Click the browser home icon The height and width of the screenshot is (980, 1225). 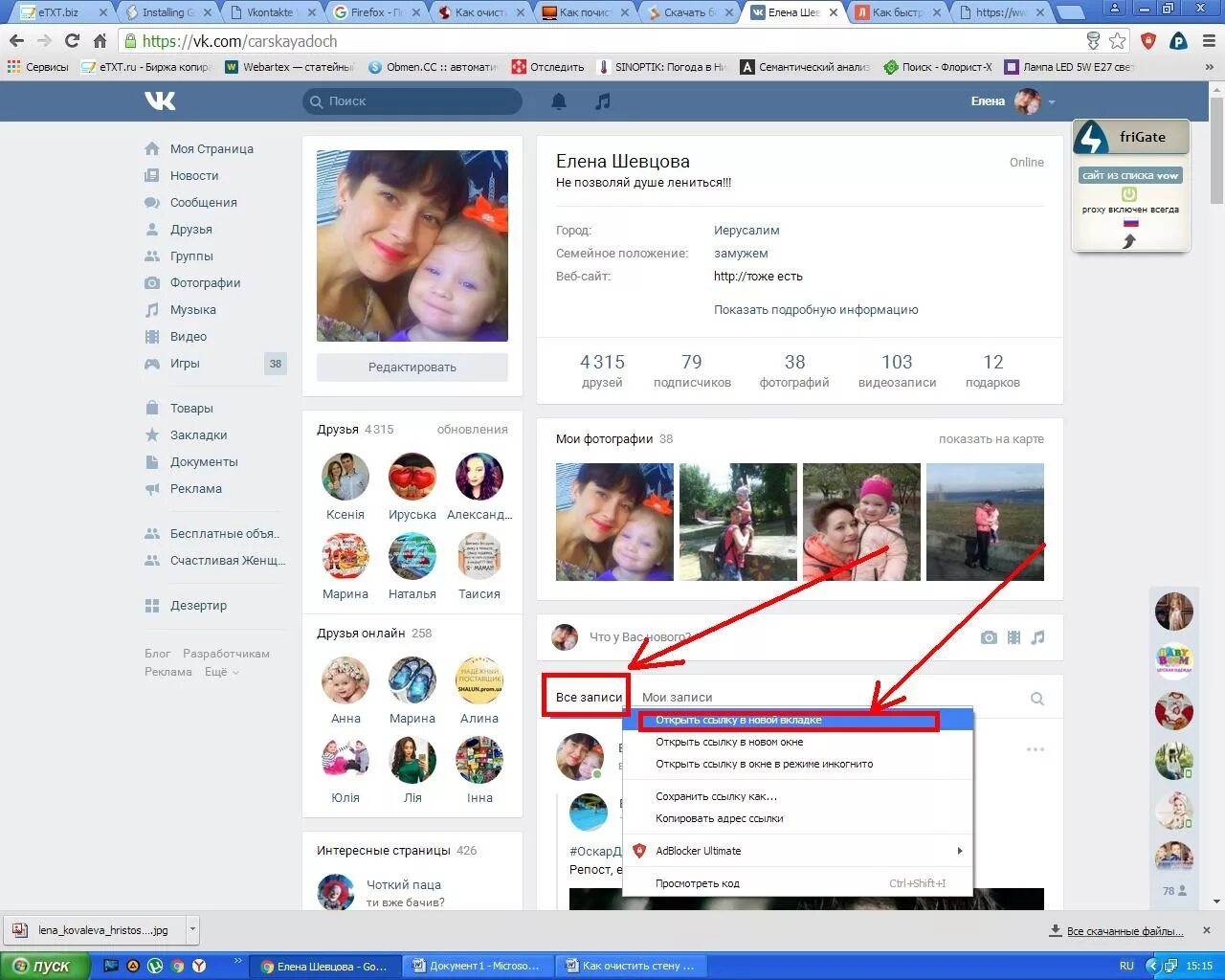pos(100,41)
